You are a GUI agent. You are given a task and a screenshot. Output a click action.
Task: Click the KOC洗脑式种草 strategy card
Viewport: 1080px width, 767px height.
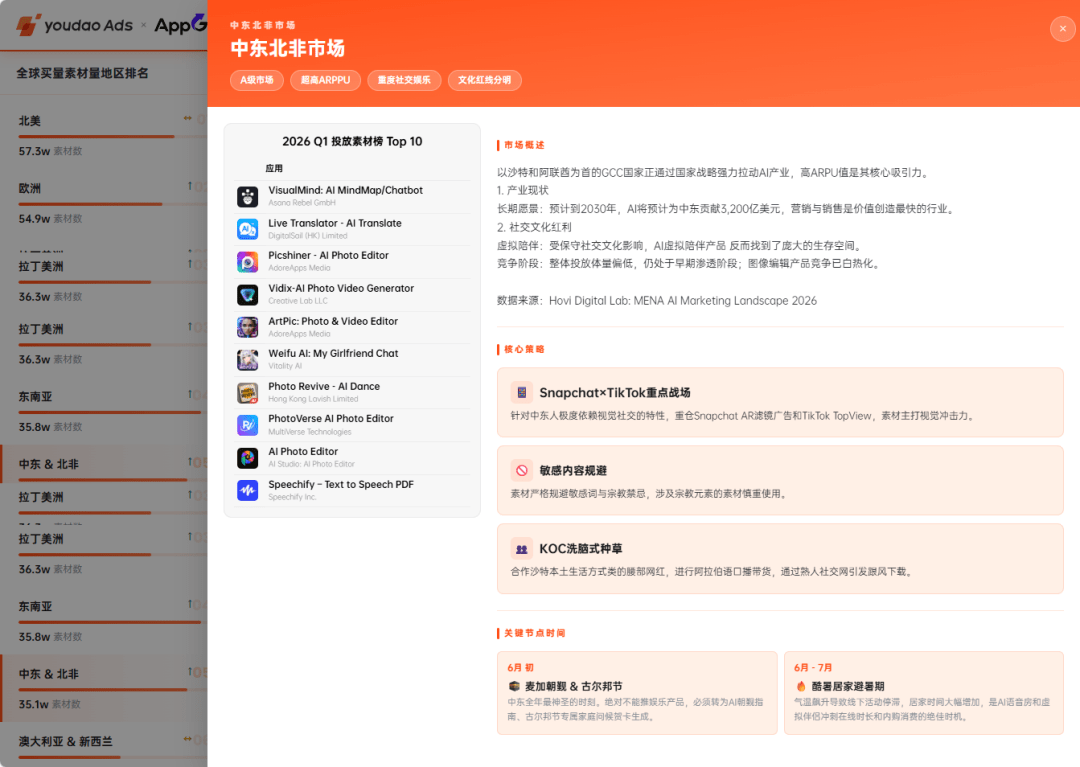tap(780, 558)
